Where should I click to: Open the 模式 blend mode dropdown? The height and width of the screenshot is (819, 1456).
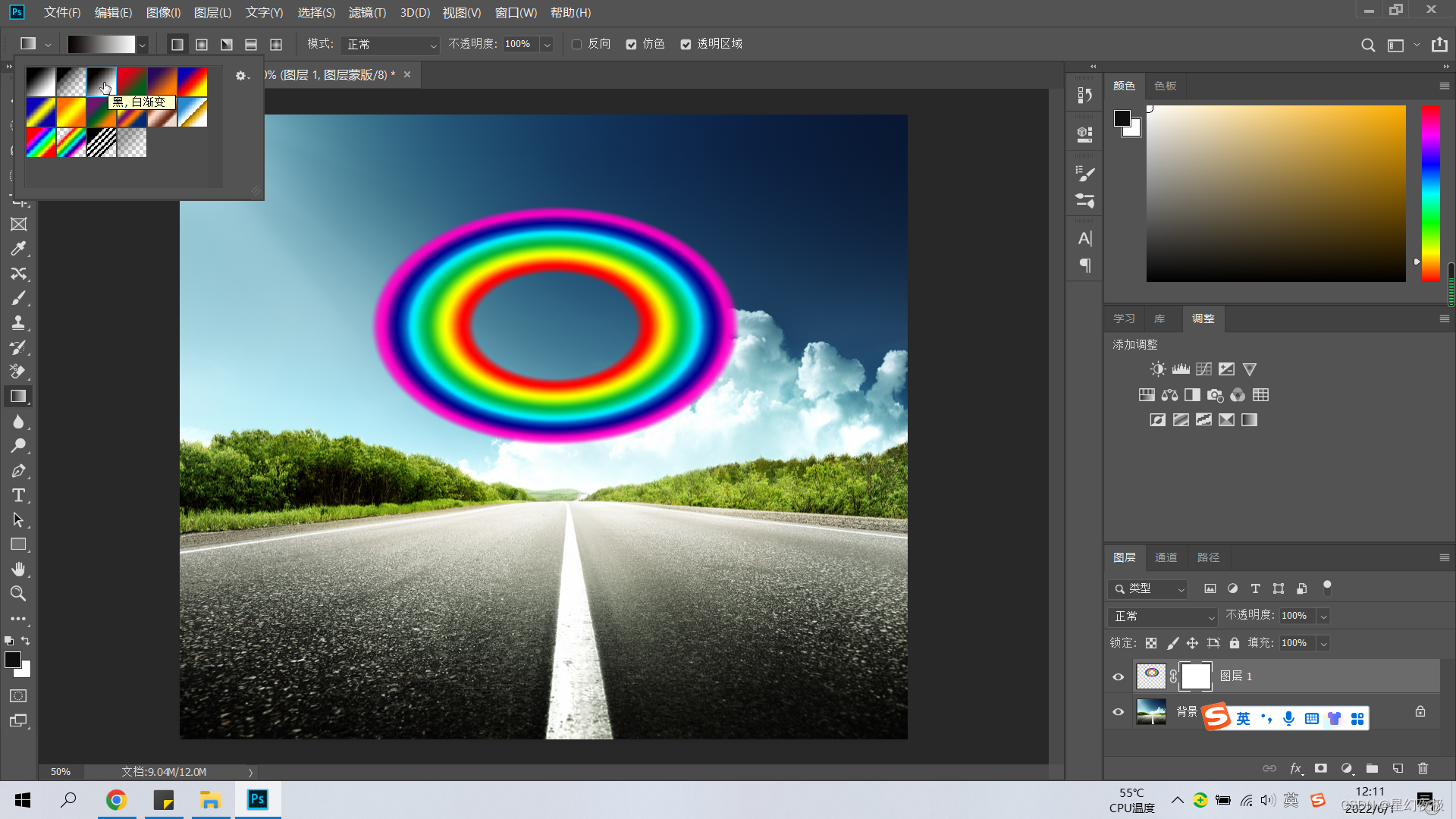(390, 45)
